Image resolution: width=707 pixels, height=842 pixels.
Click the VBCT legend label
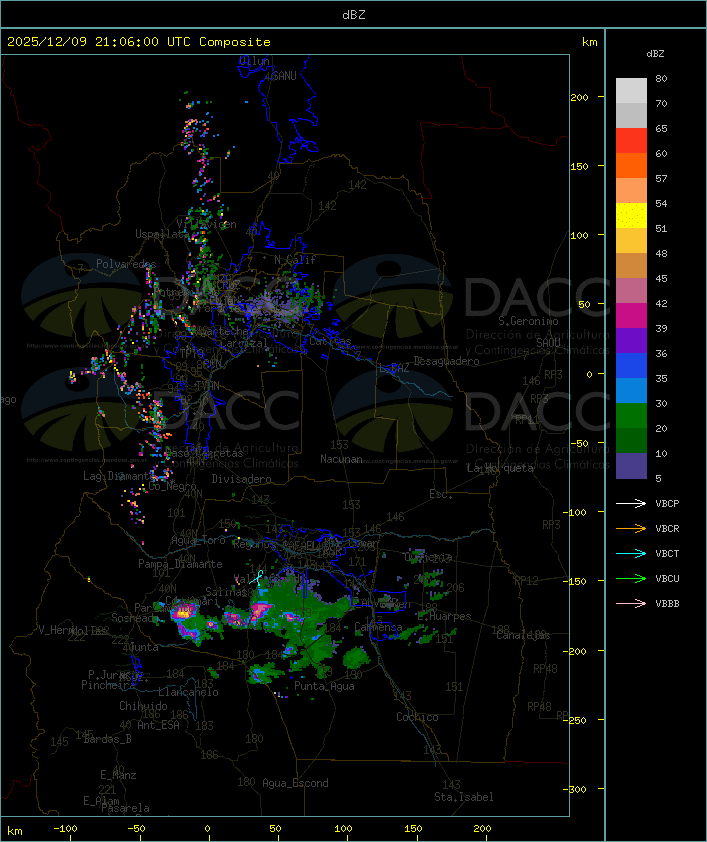[x=667, y=553]
